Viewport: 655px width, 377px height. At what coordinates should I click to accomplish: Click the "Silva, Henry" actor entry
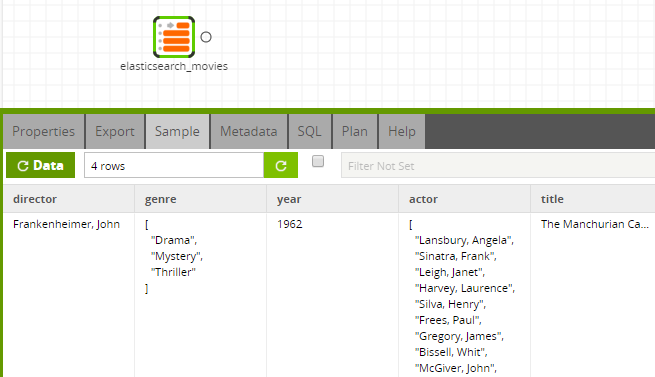click(450, 304)
